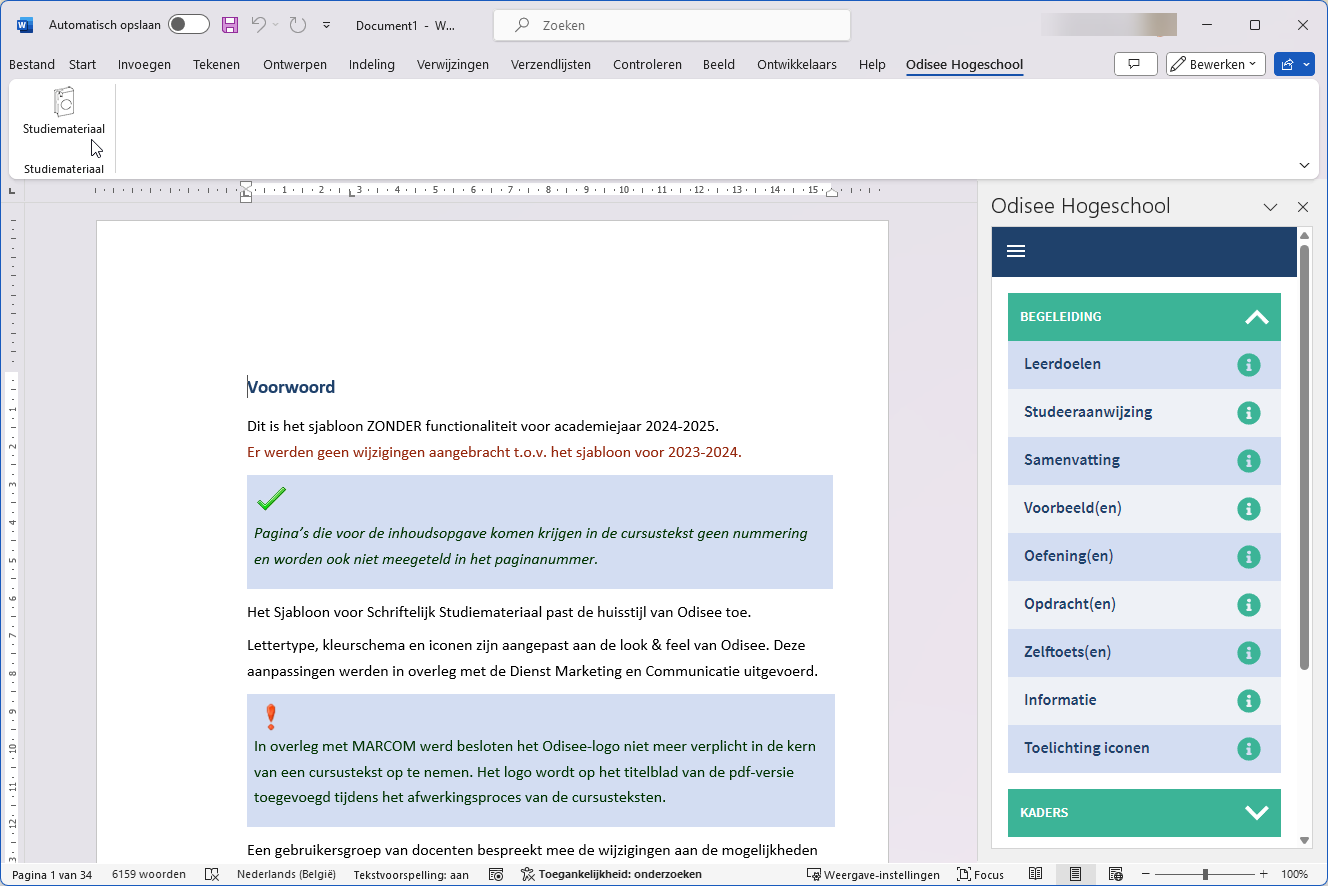Switch to Web Layout view icon

pos(1116,874)
